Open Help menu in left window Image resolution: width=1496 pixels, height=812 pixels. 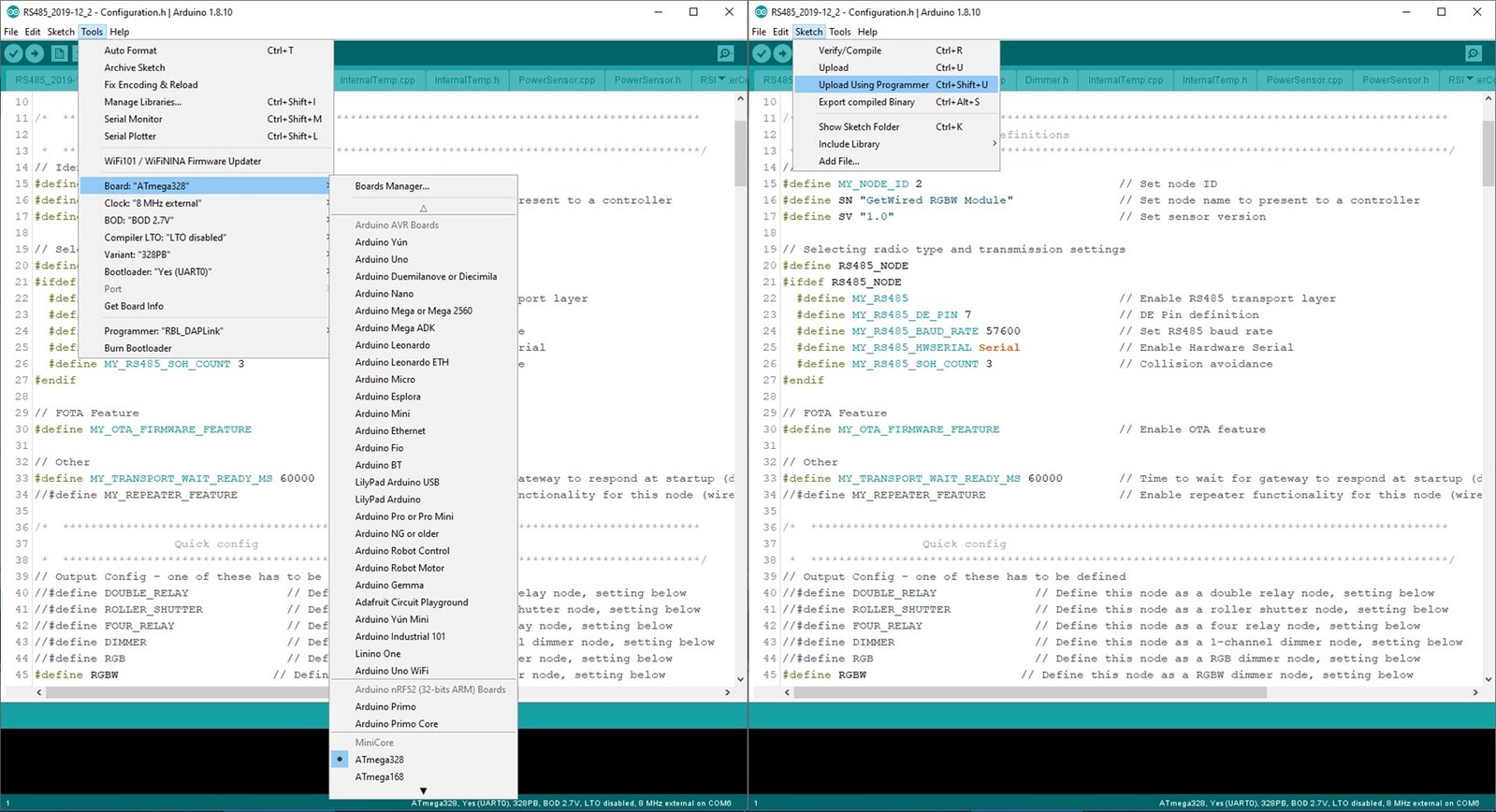120,32
